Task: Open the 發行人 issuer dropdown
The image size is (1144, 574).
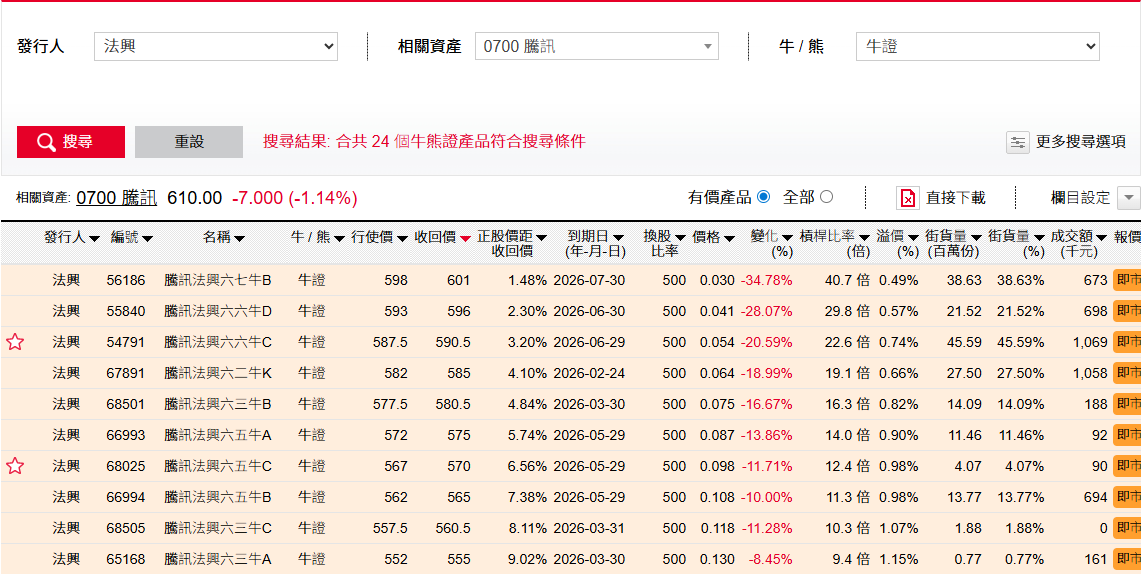Action: point(216,47)
